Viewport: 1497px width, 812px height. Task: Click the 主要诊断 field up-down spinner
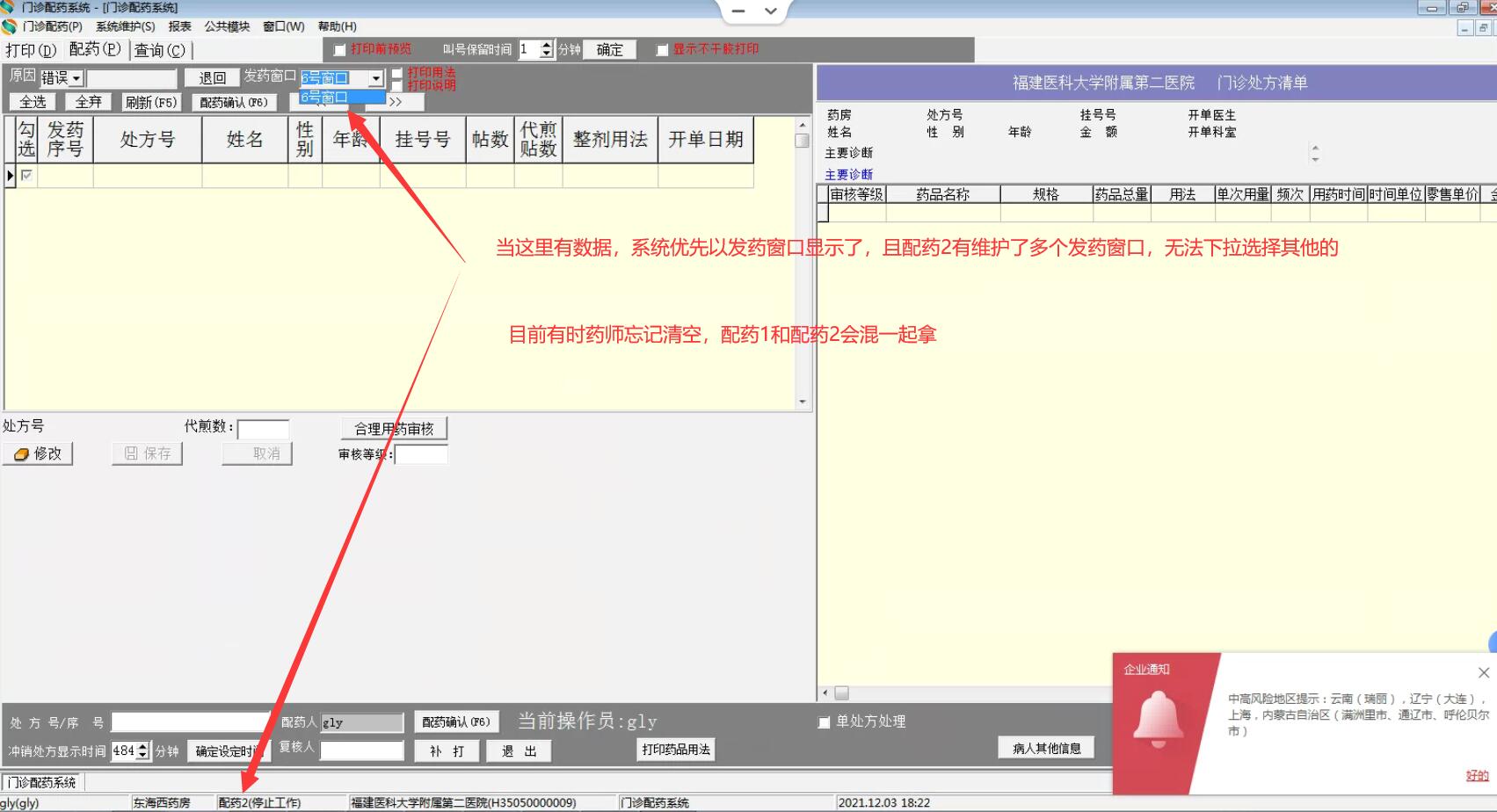click(1315, 154)
